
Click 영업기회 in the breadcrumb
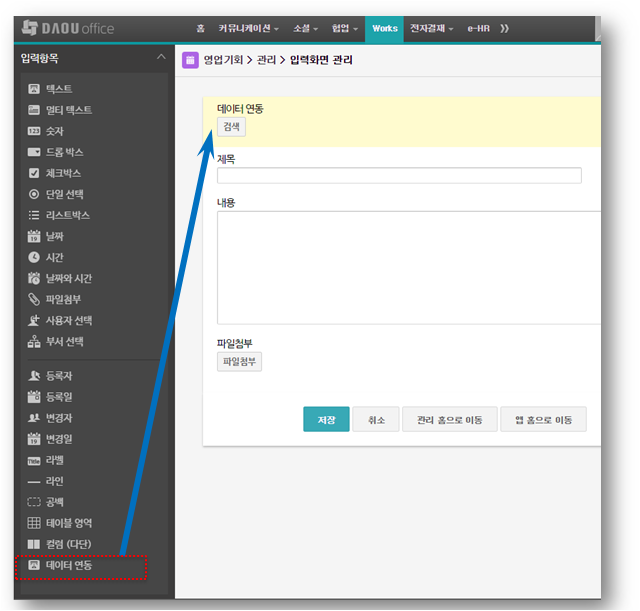click(223, 60)
